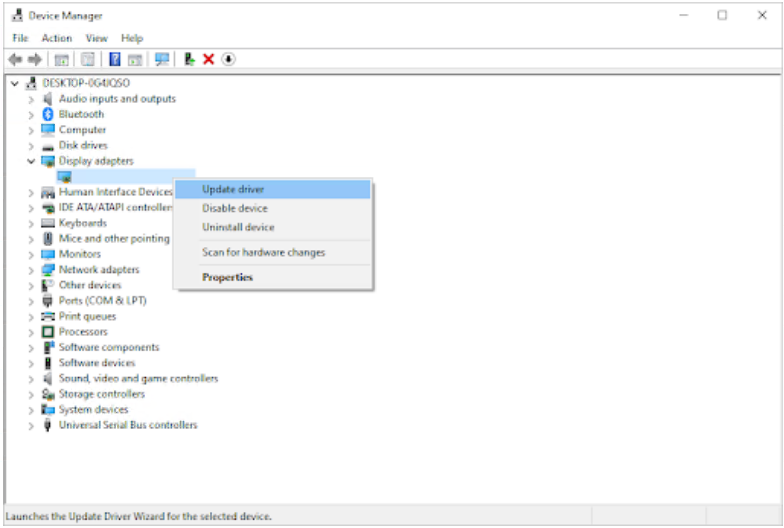
Task: Click the Back arrow in toolbar
Action: coord(15,59)
